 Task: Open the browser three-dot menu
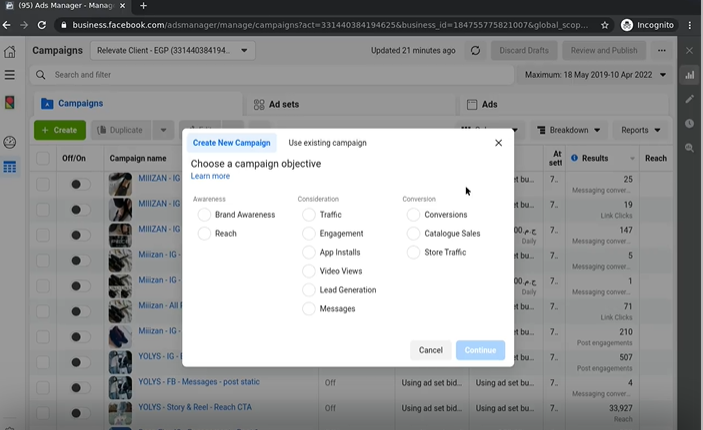pos(690,25)
